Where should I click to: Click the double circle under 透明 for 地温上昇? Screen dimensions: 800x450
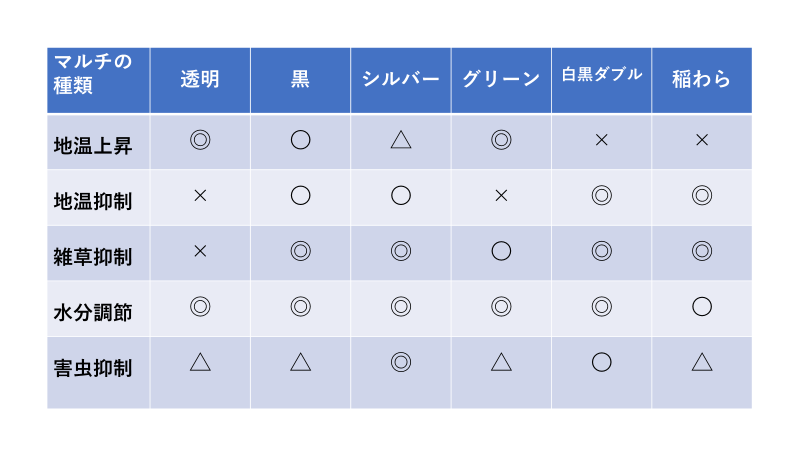tap(200, 140)
